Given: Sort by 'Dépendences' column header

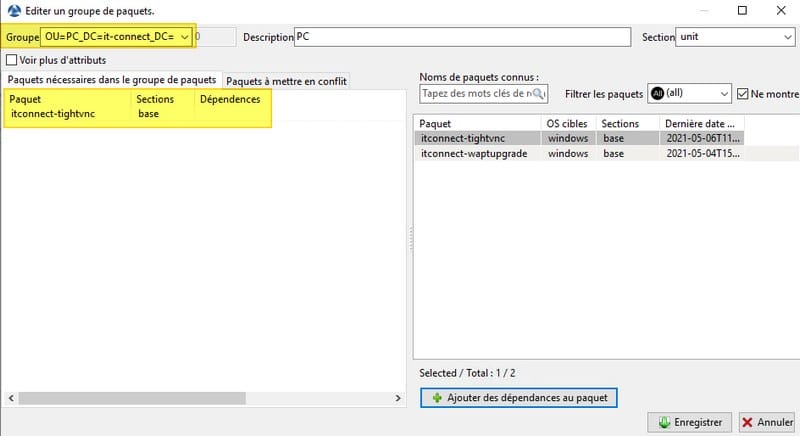Looking at the screenshot, I should click(232, 99).
